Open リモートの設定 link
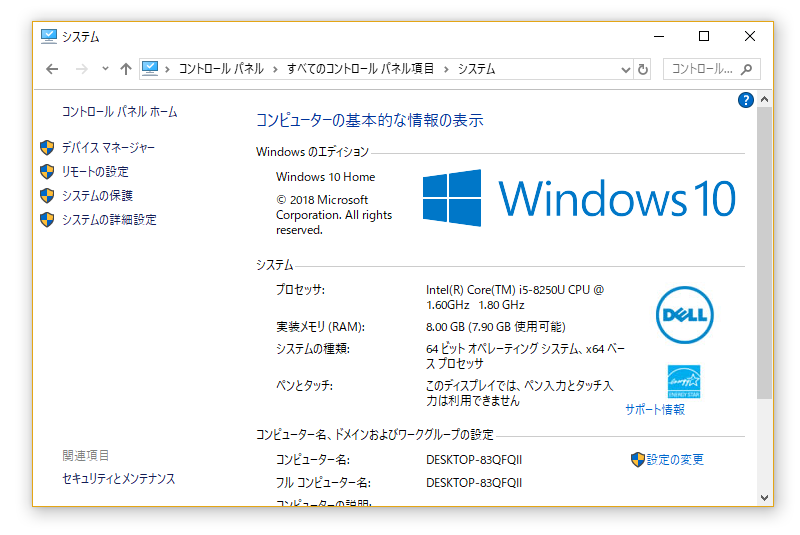800x535 pixels. pos(95,172)
